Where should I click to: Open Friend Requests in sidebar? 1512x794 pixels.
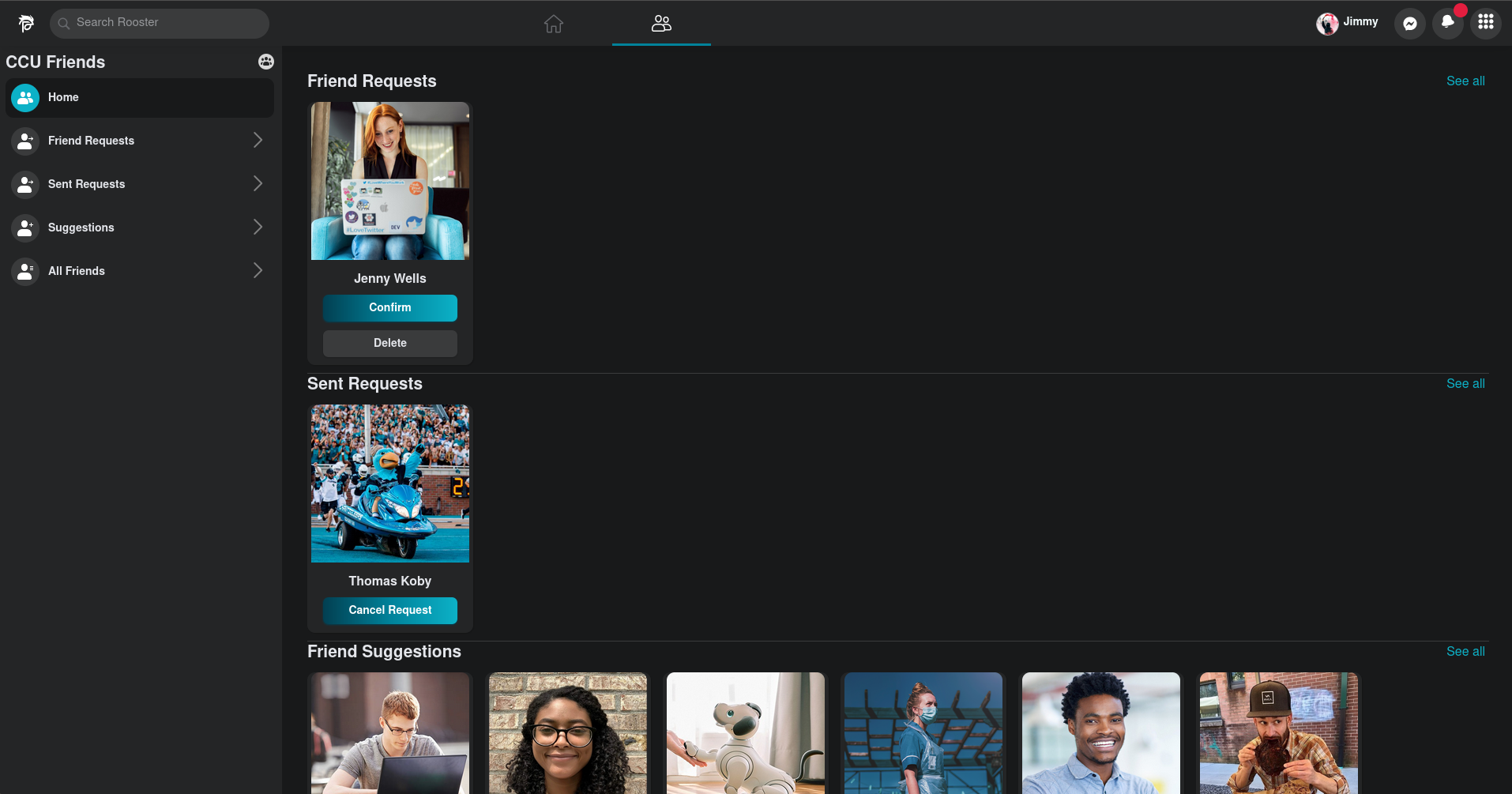coord(140,141)
